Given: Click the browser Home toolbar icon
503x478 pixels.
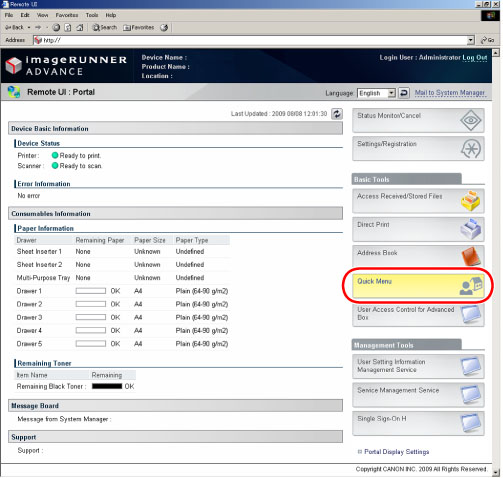Looking at the screenshot, I should point(80,28).
